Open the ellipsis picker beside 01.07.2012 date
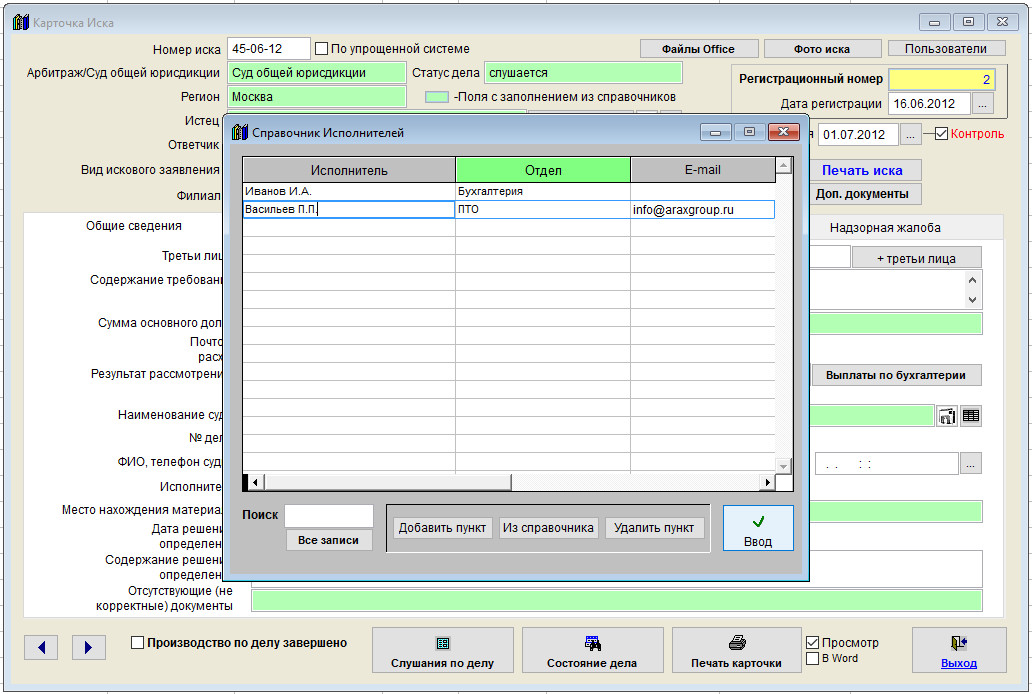 tap(911, 134)
